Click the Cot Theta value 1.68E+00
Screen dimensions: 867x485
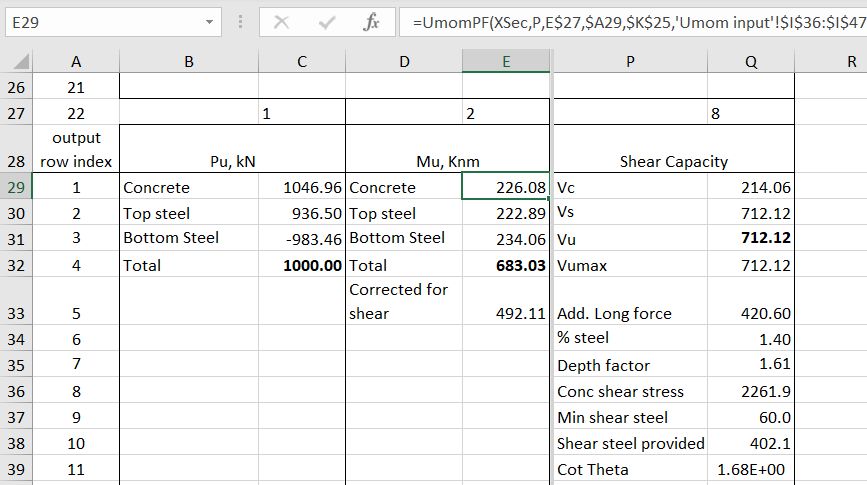[750, 469]
